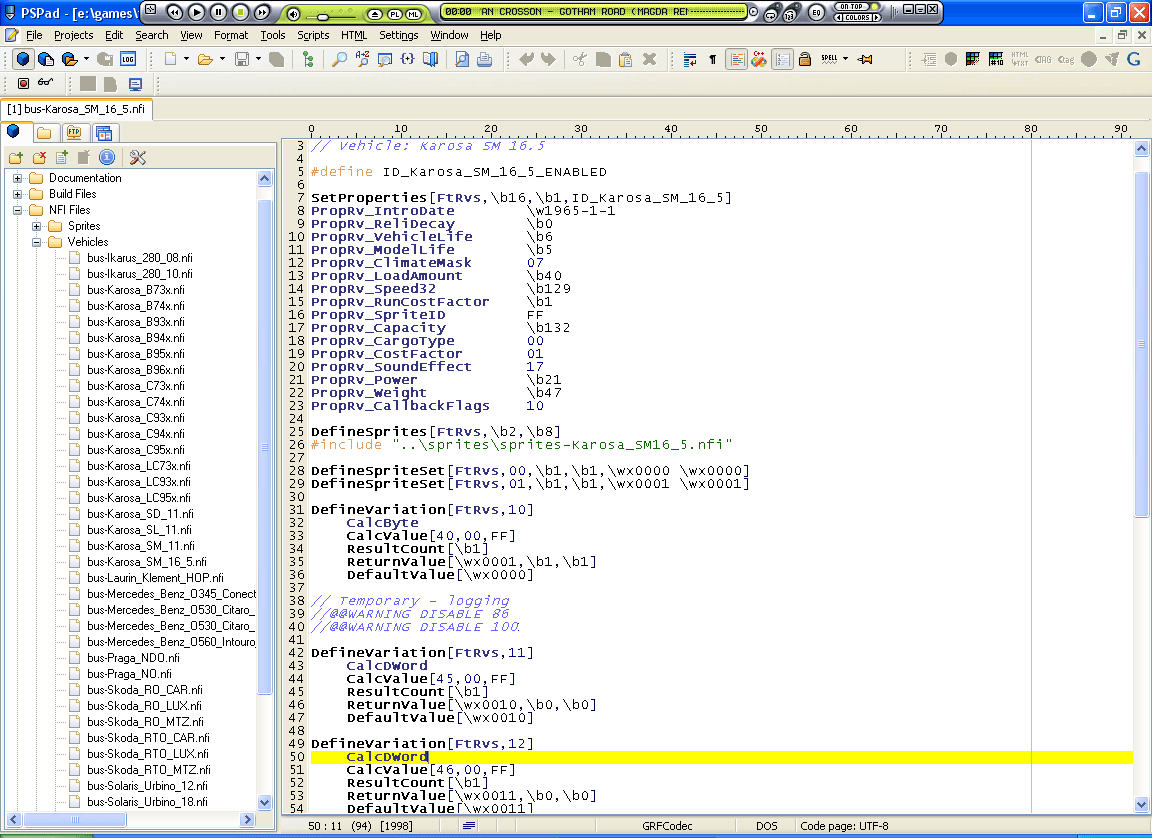This screenshot has height=838, width=1152.
Task: Click Winamp previous track button
Action: [174, 12]
